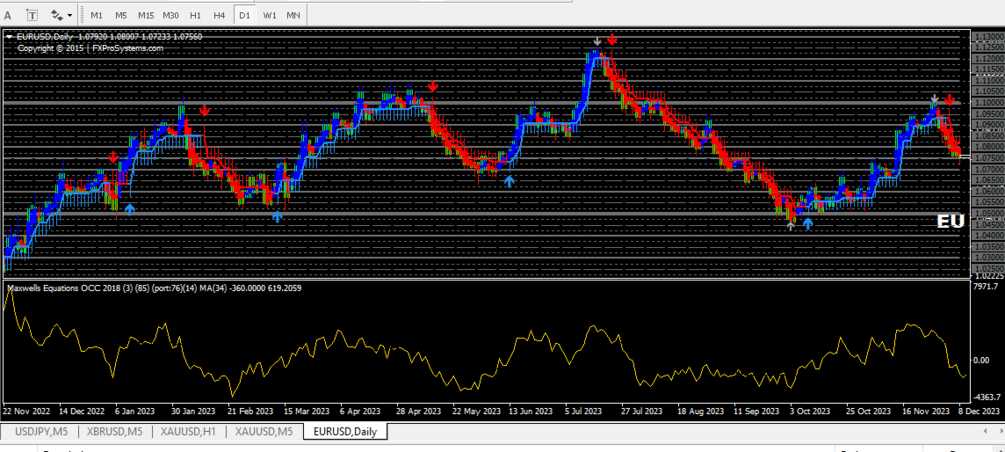Open the XAUUSD,M5 chart tab
Viewport: 1005px width, 452px height.
[263, 431]
